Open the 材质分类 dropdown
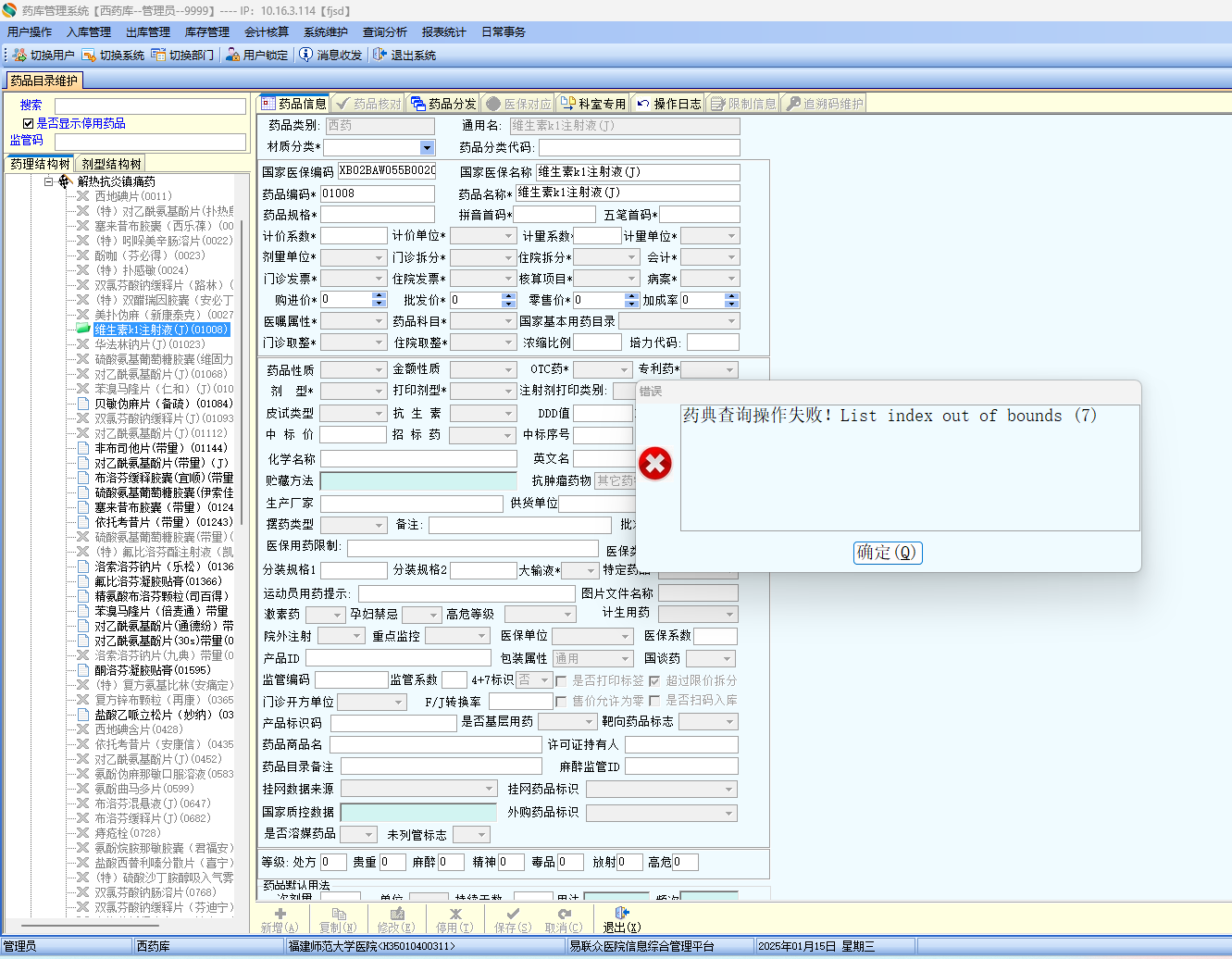1232x959 pixels. (x=427, y=147)
